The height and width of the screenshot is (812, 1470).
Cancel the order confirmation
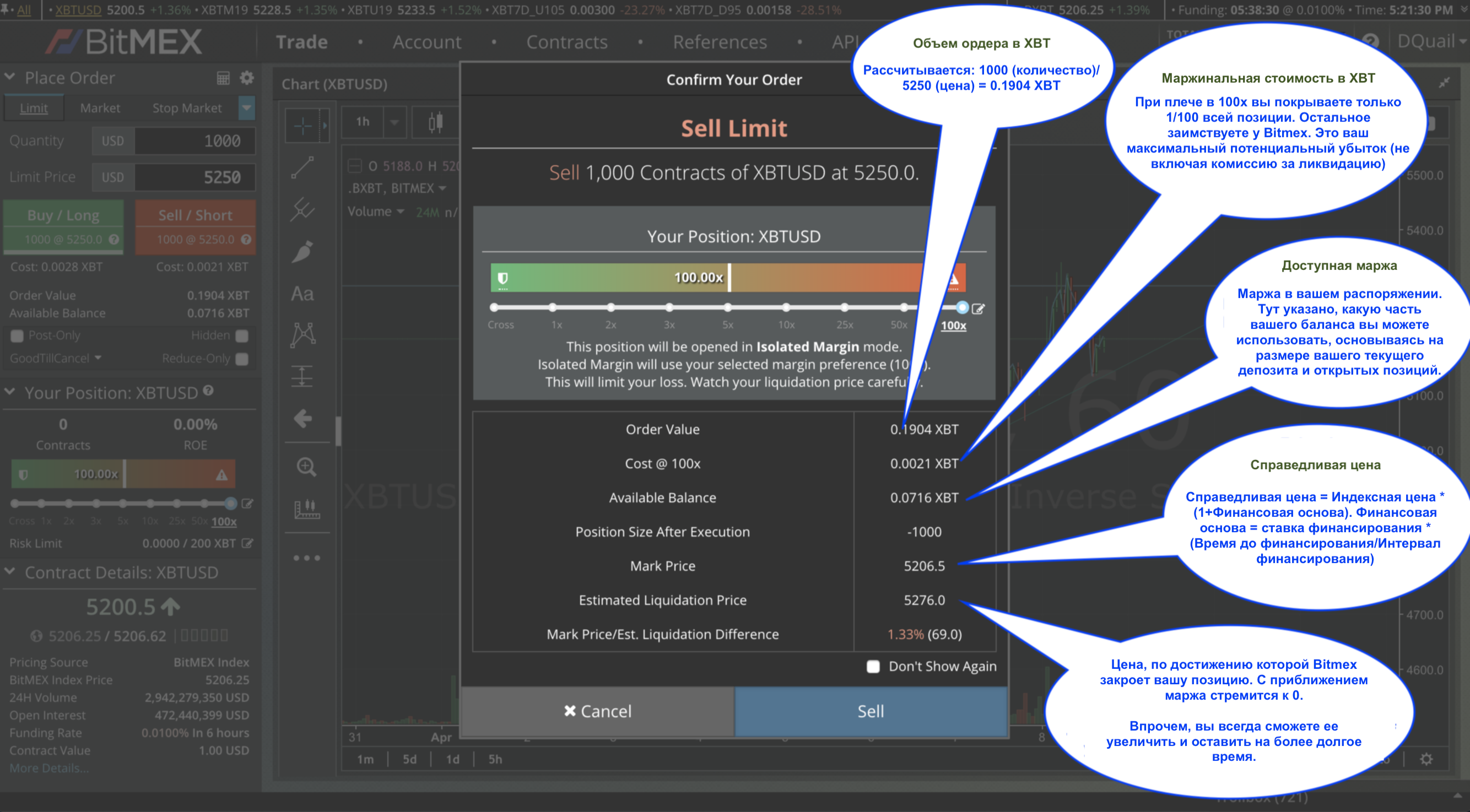(597, 711)
